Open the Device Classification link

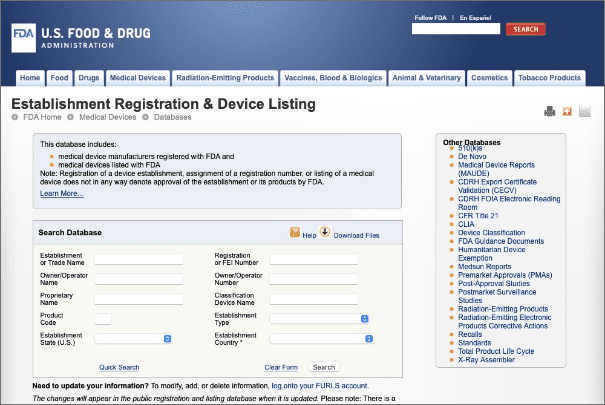492,233
